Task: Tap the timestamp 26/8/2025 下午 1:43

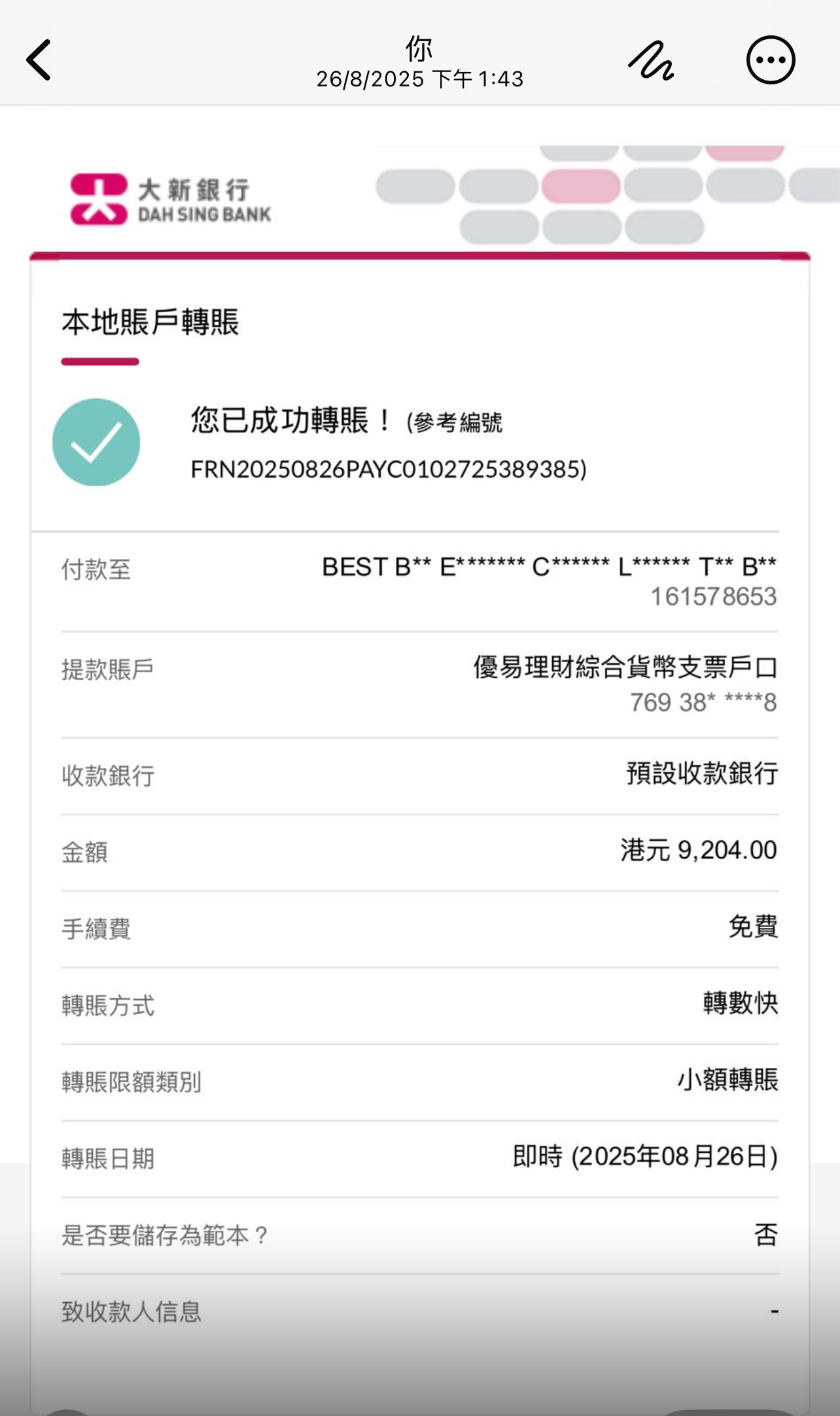Action: point(419,79)
